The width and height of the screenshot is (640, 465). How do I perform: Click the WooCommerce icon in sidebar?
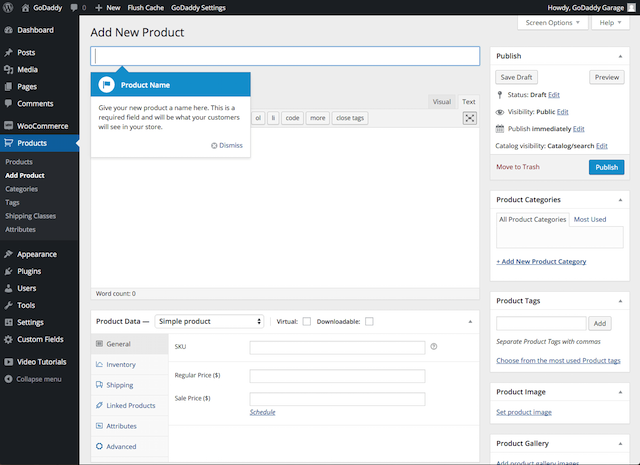pos(8,126)
